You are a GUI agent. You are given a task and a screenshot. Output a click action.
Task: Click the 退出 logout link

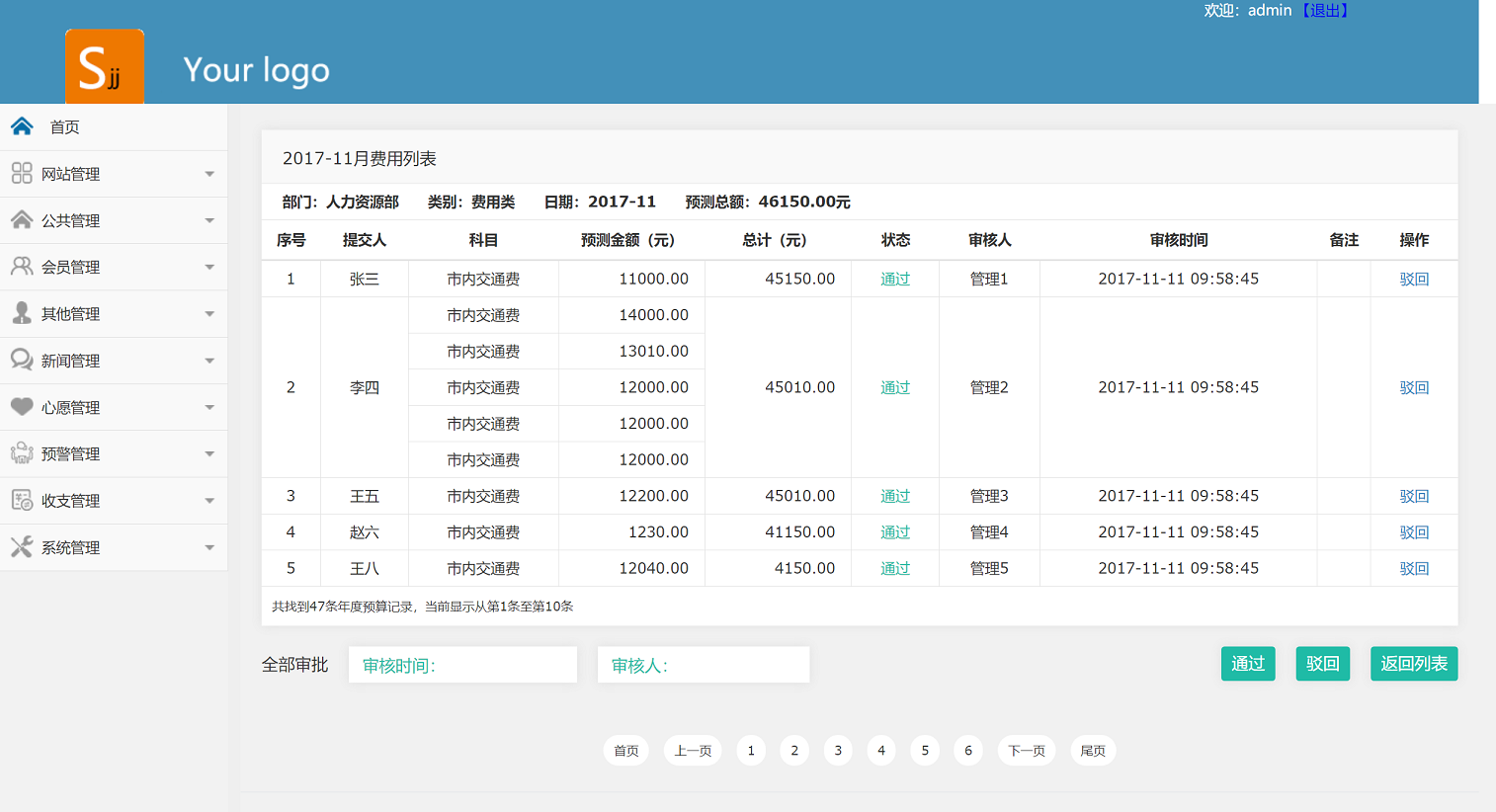pos(1325,10)
